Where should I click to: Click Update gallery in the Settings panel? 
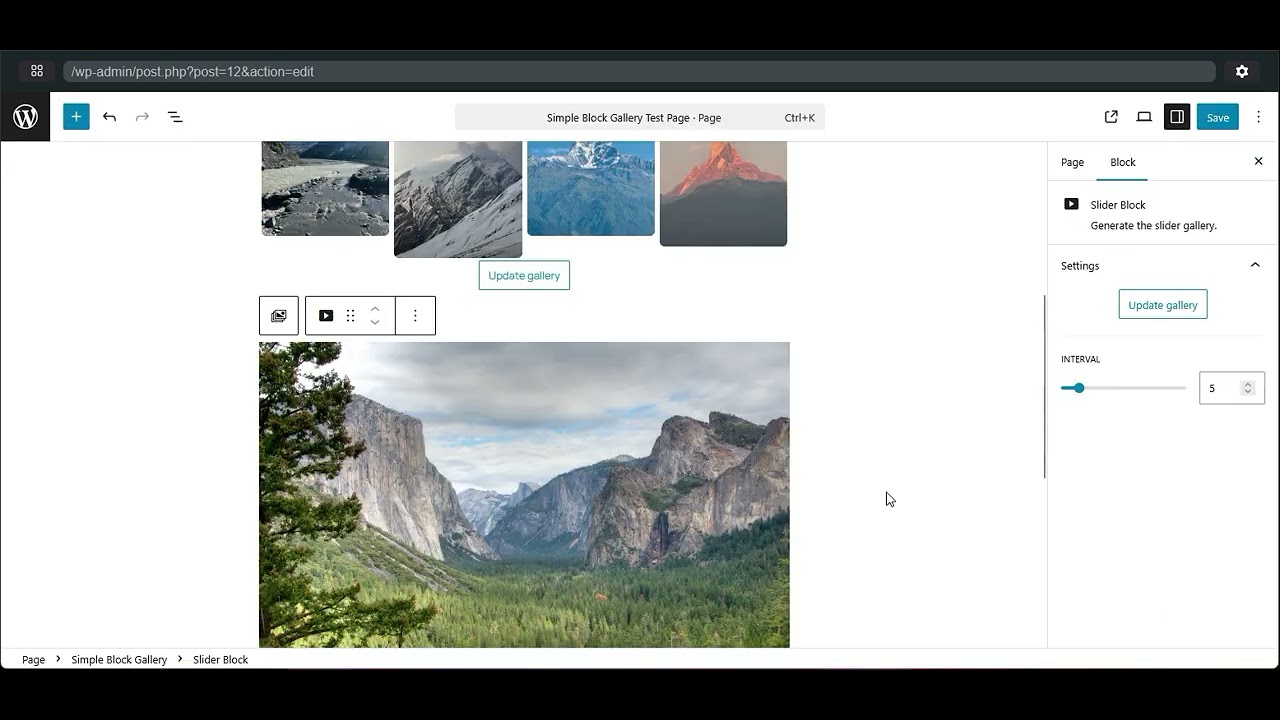(1163, 305)
